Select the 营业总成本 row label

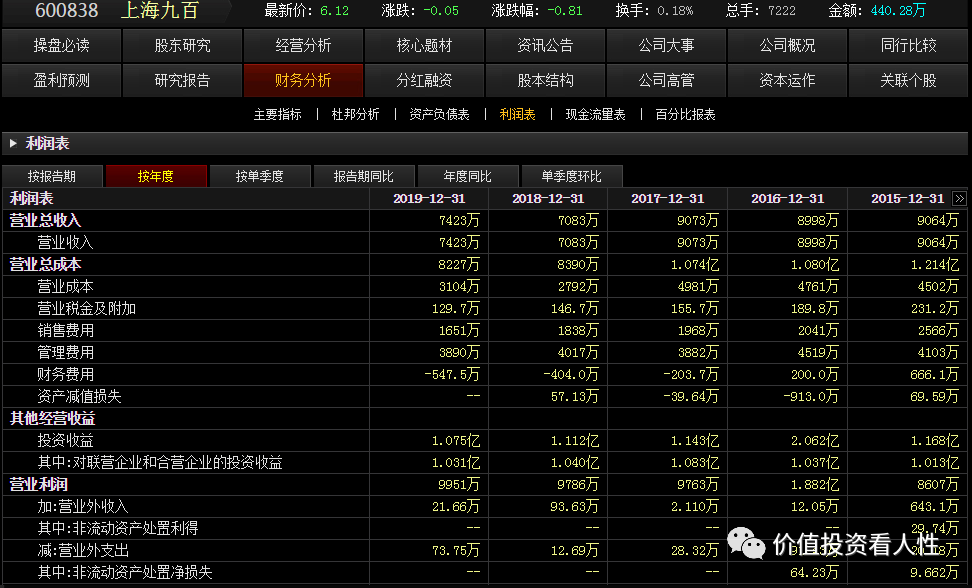45,265
